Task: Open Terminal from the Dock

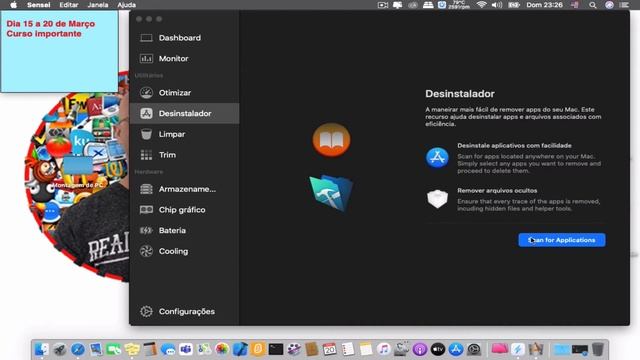Action: (276, 349)
